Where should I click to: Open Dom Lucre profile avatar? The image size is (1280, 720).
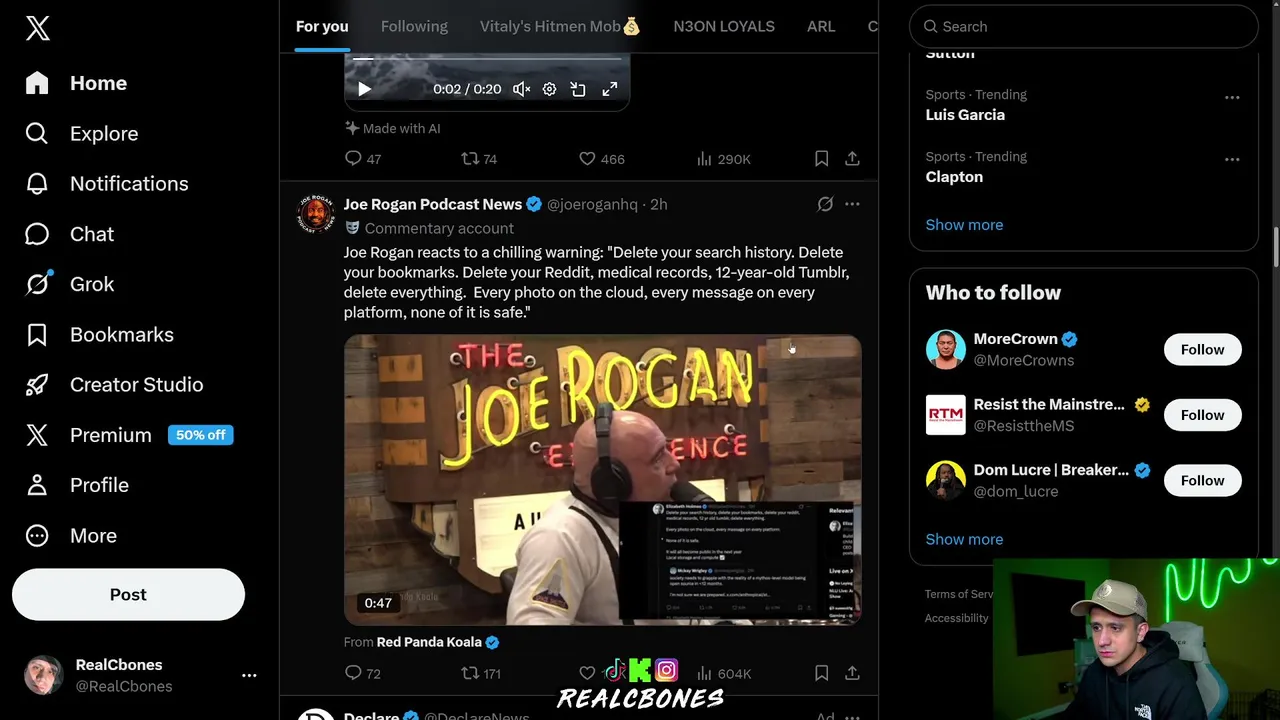click(945, 480)
